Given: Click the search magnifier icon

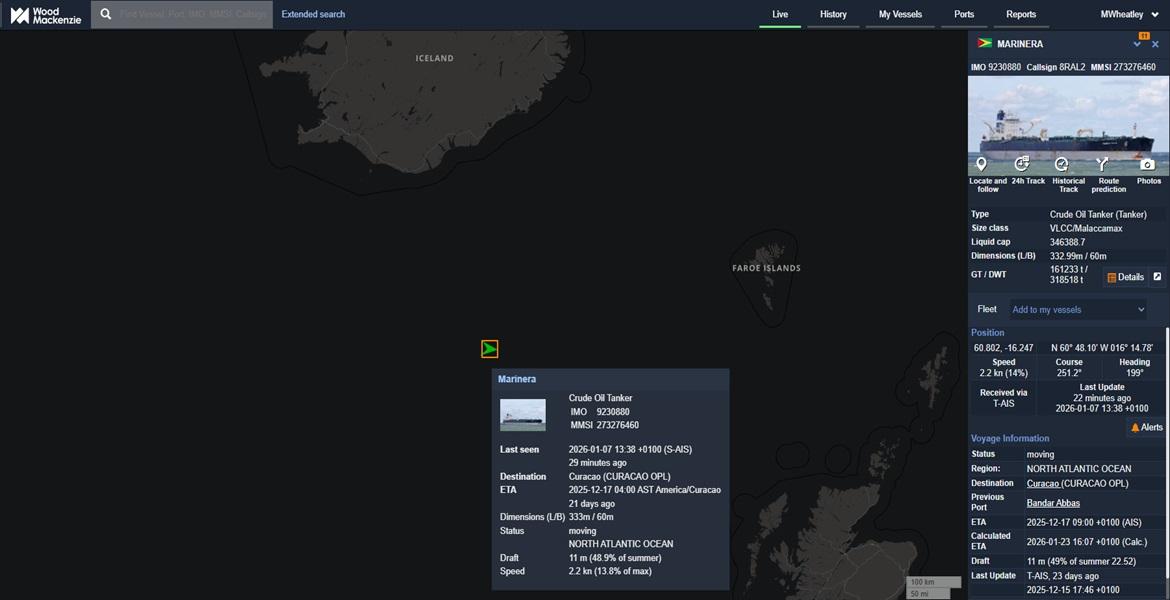Looking at the screenshot, I should [x=106, y=15].
